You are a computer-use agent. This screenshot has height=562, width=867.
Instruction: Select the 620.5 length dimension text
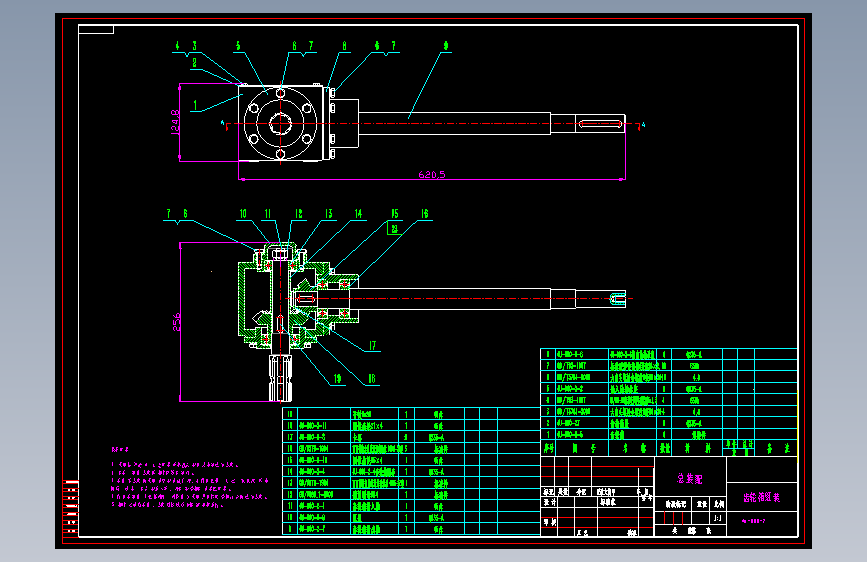pos(432,174)
